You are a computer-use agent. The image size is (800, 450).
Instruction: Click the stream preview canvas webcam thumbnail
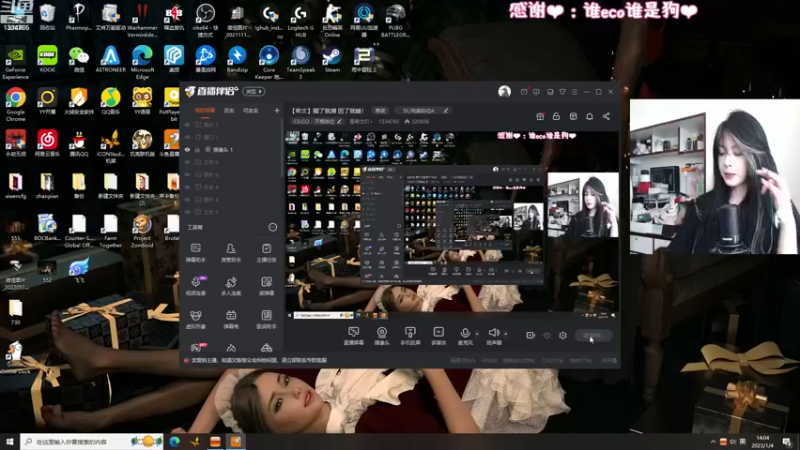coord(583,205)
